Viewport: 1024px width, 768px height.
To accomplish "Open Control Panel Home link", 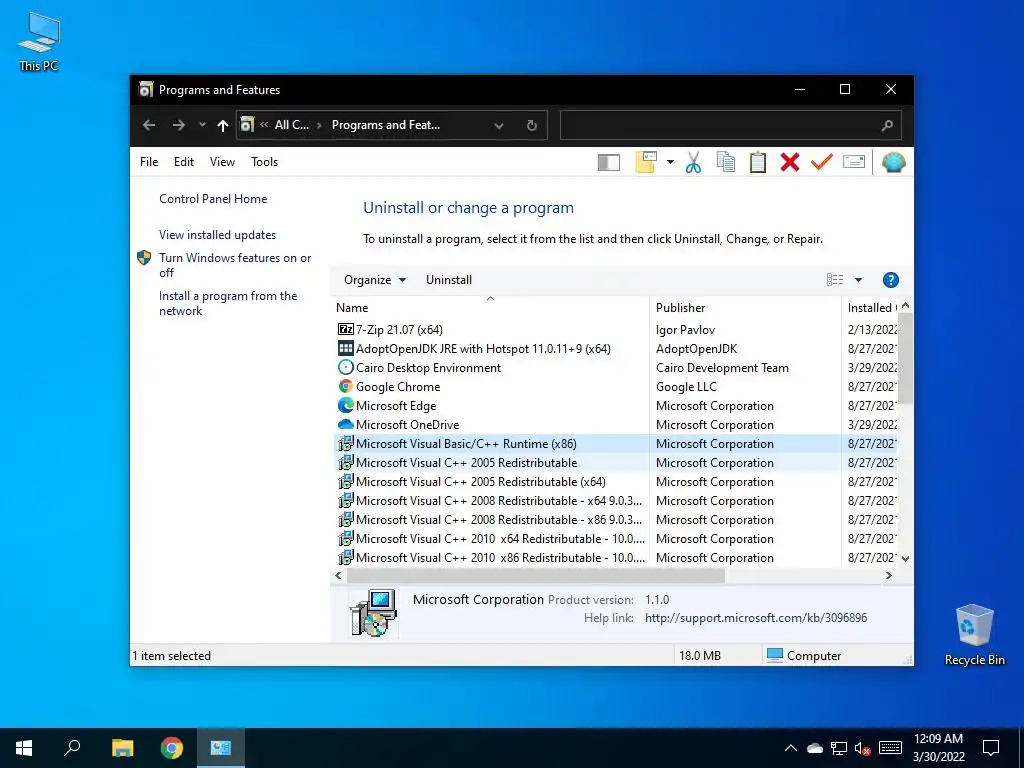I will point(213,199).
